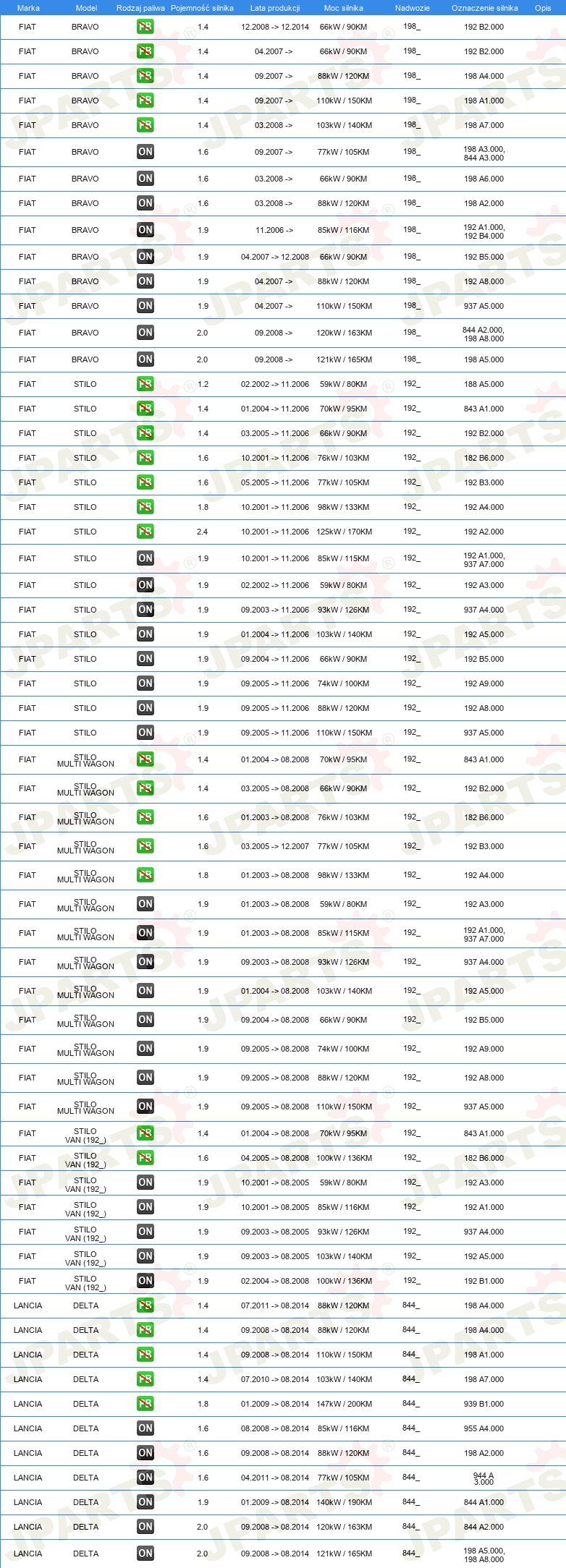Screen dimensions: 566x1568
Task: Click petrol icon for Multi Wagon 03.2005 -> 12.2007 row
Action: tap(145, 846)
